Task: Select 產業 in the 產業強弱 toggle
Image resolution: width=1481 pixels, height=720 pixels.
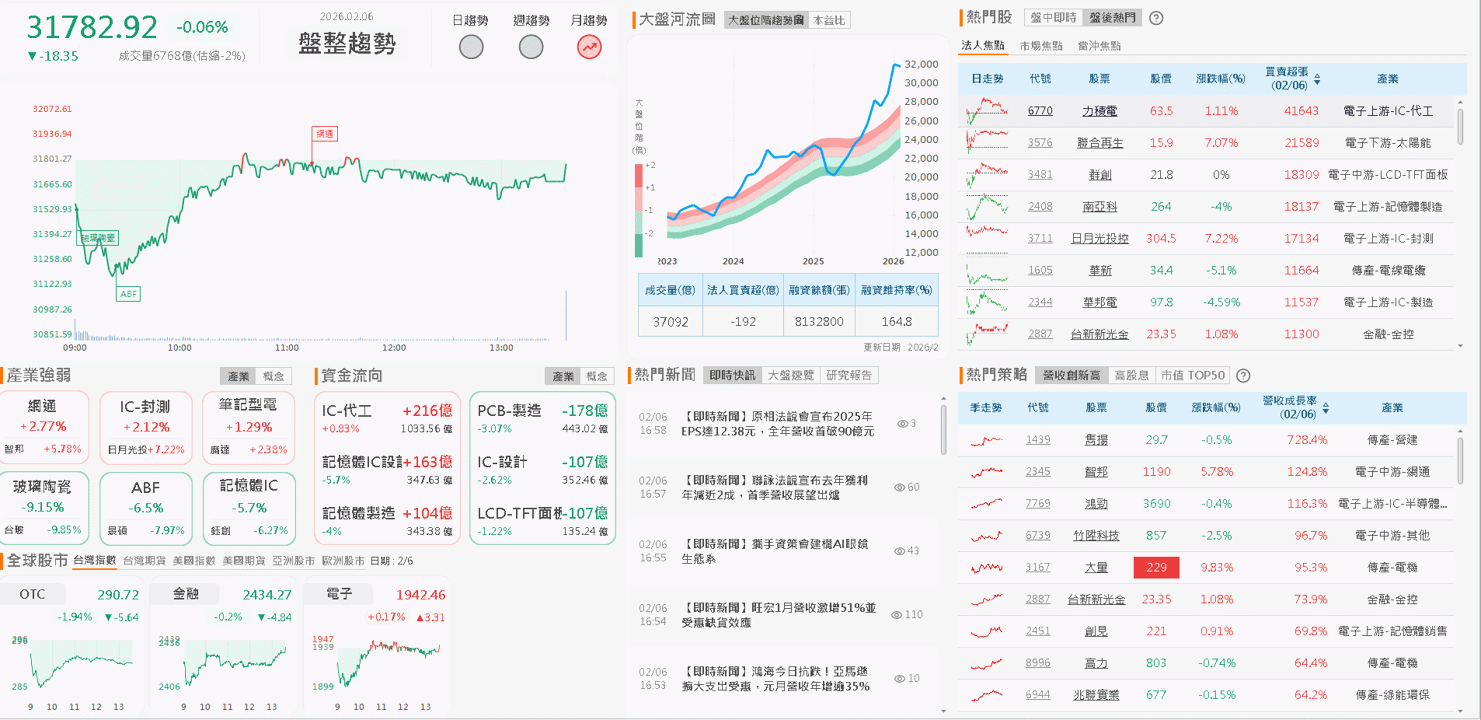Action: point(239,376)
